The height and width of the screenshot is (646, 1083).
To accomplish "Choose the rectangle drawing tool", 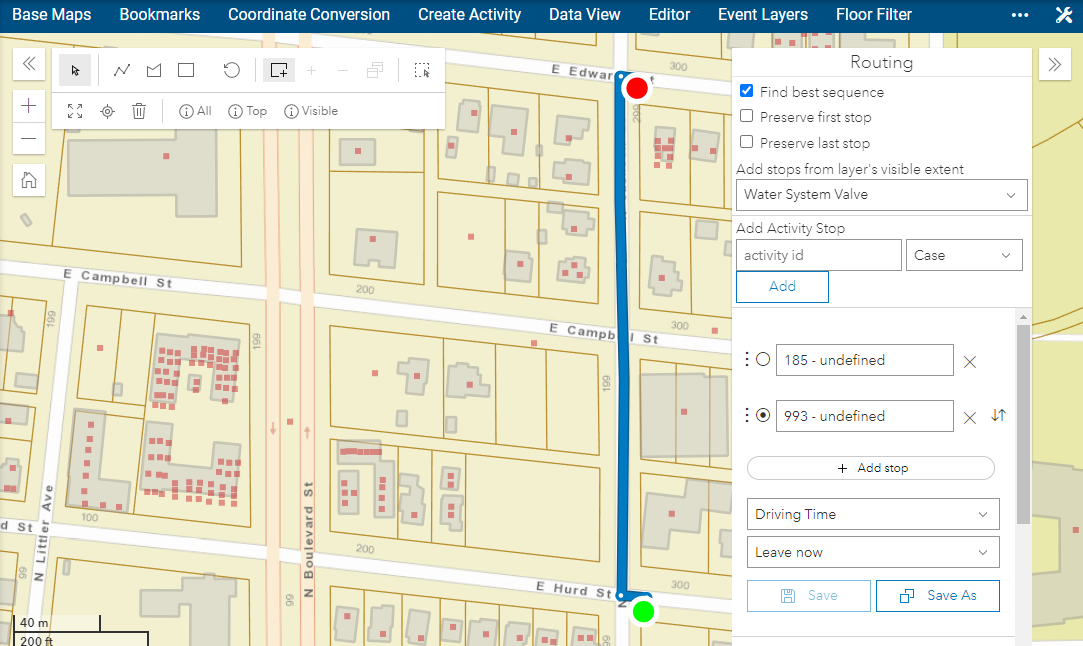I will (185, 70).
